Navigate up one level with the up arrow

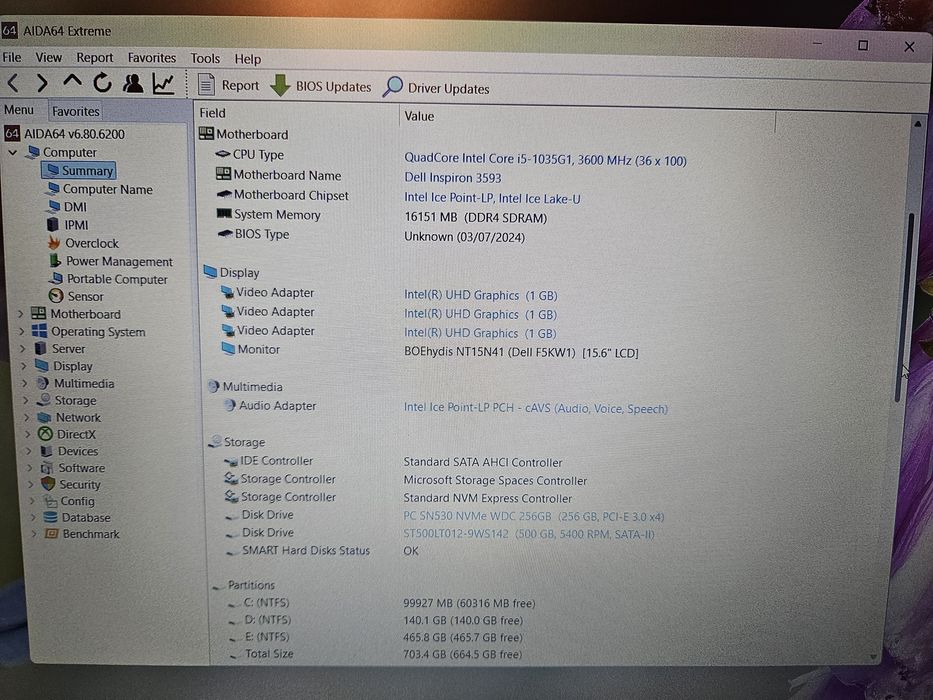pos(73,82)
